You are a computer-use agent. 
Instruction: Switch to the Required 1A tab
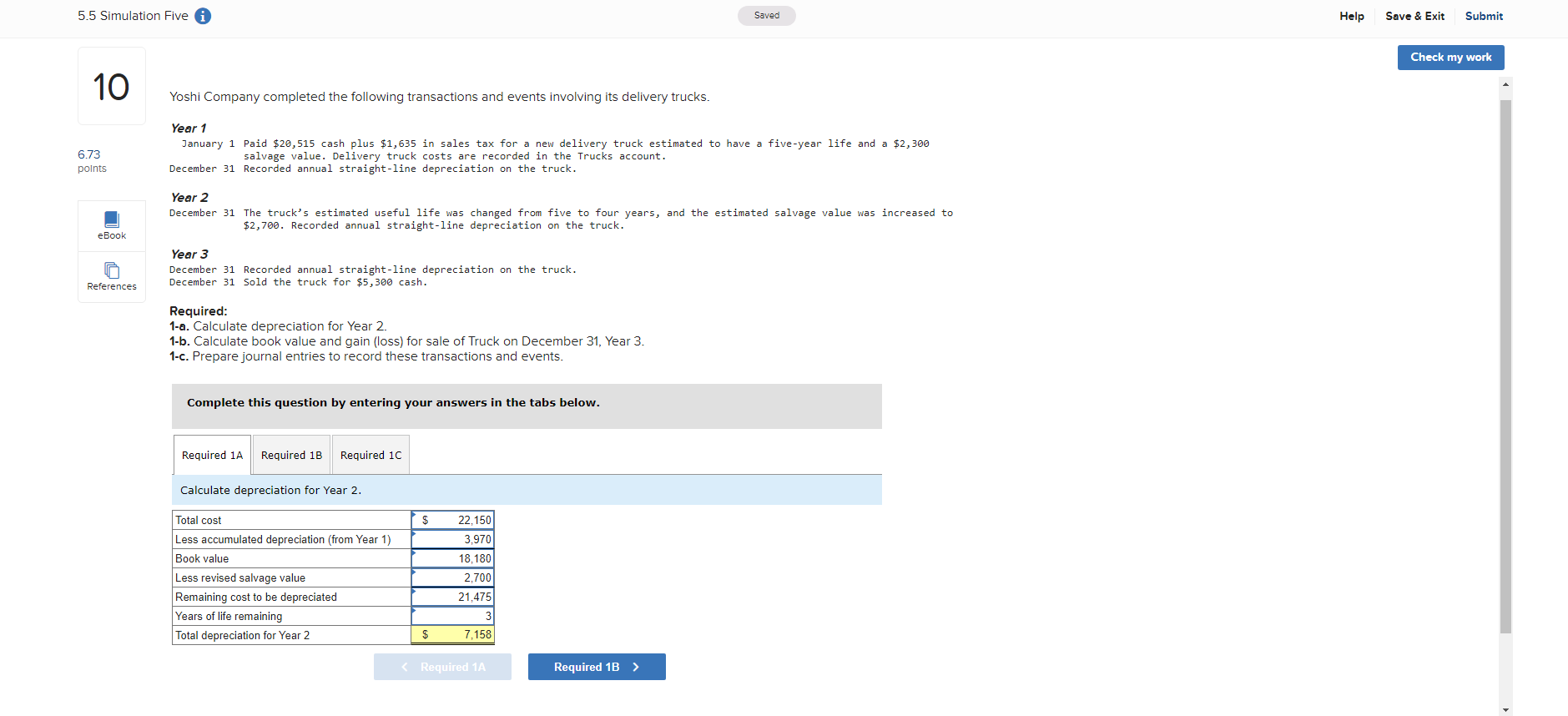coord(212,455)
